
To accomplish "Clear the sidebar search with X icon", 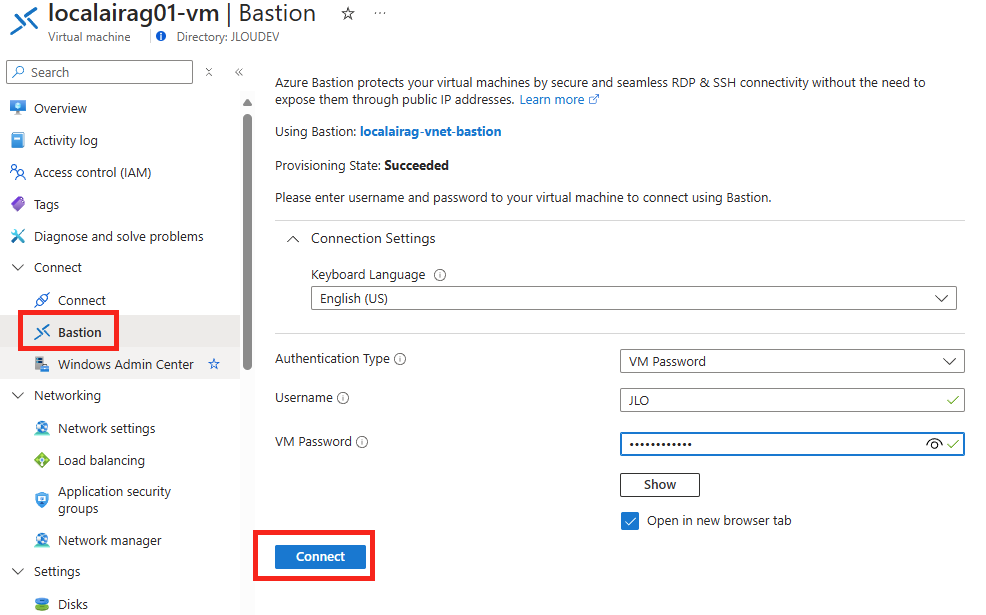I will (209, 72).
